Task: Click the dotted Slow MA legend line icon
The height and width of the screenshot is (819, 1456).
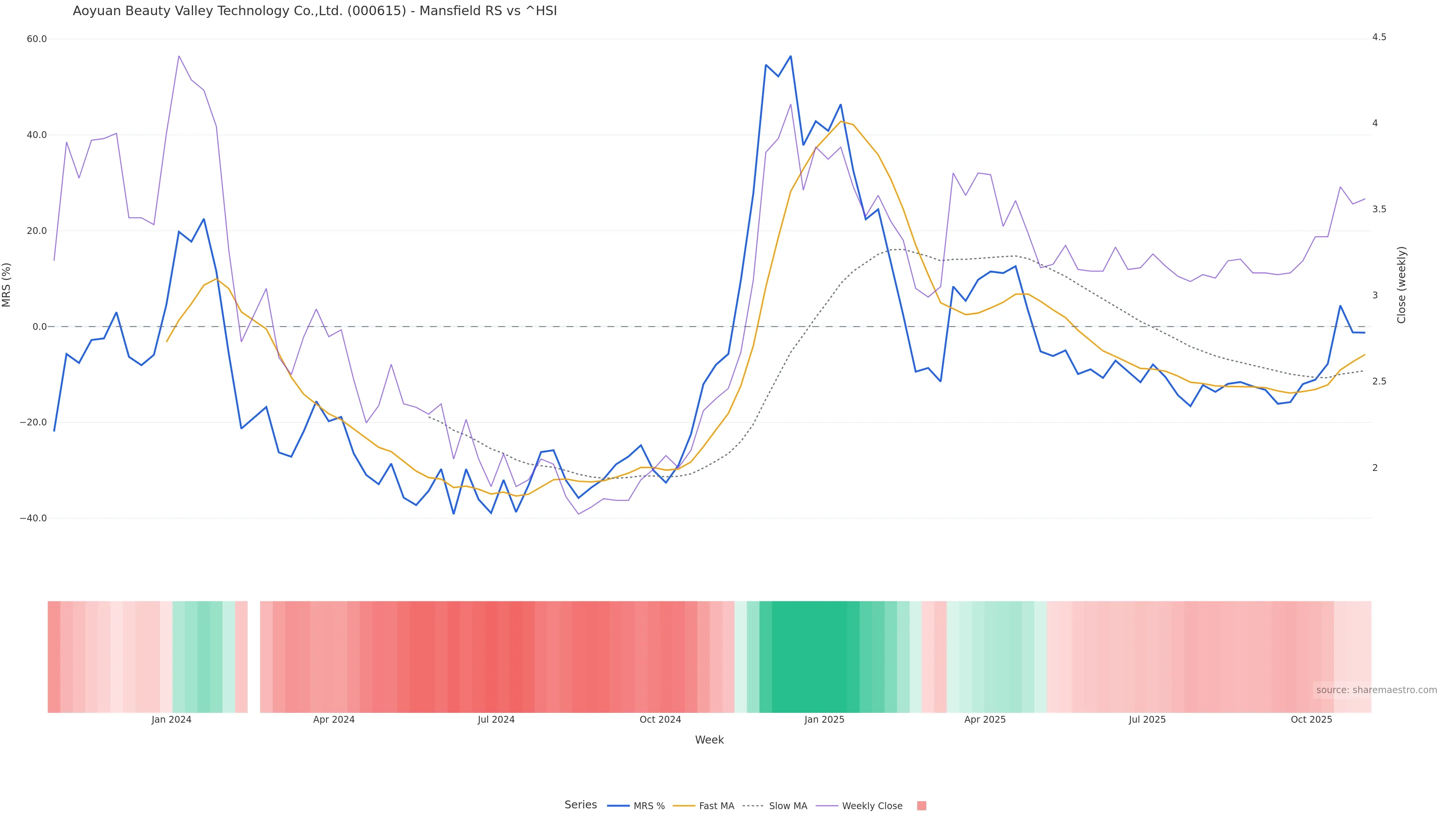Action: [753, 806]
